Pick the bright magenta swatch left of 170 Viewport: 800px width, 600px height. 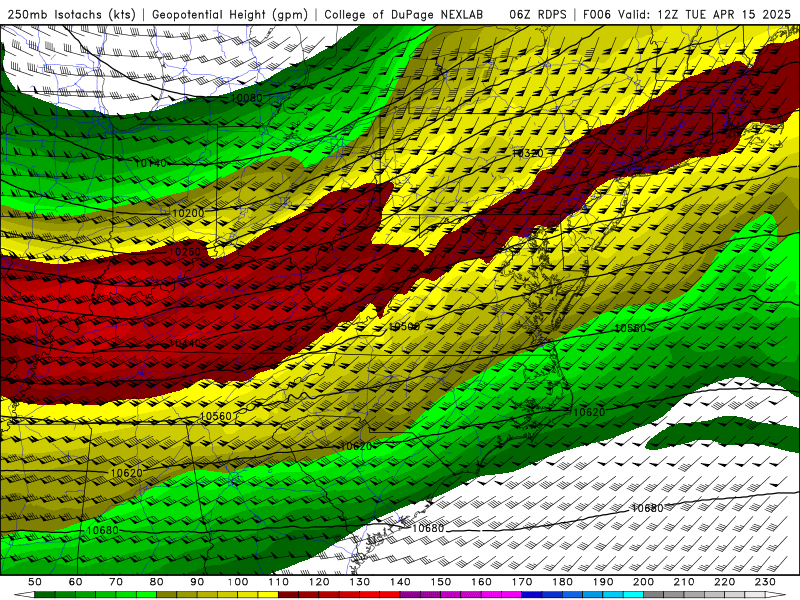(512, 595)
